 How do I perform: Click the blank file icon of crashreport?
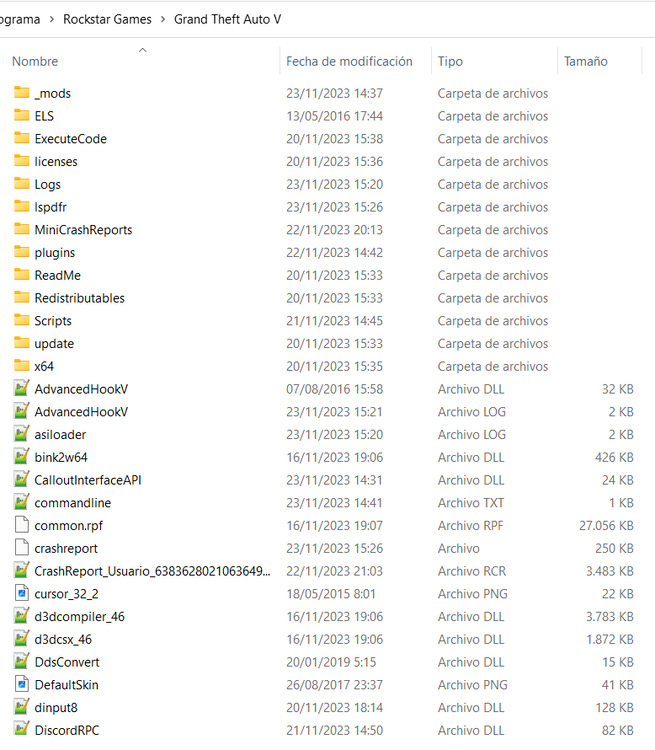[x=22, y=548]
